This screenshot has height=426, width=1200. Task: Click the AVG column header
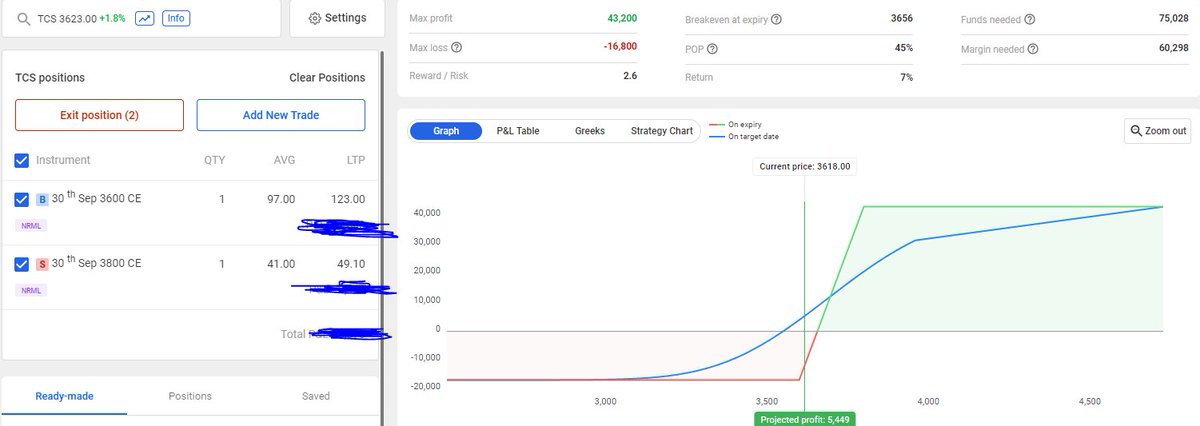coord(284,160)
